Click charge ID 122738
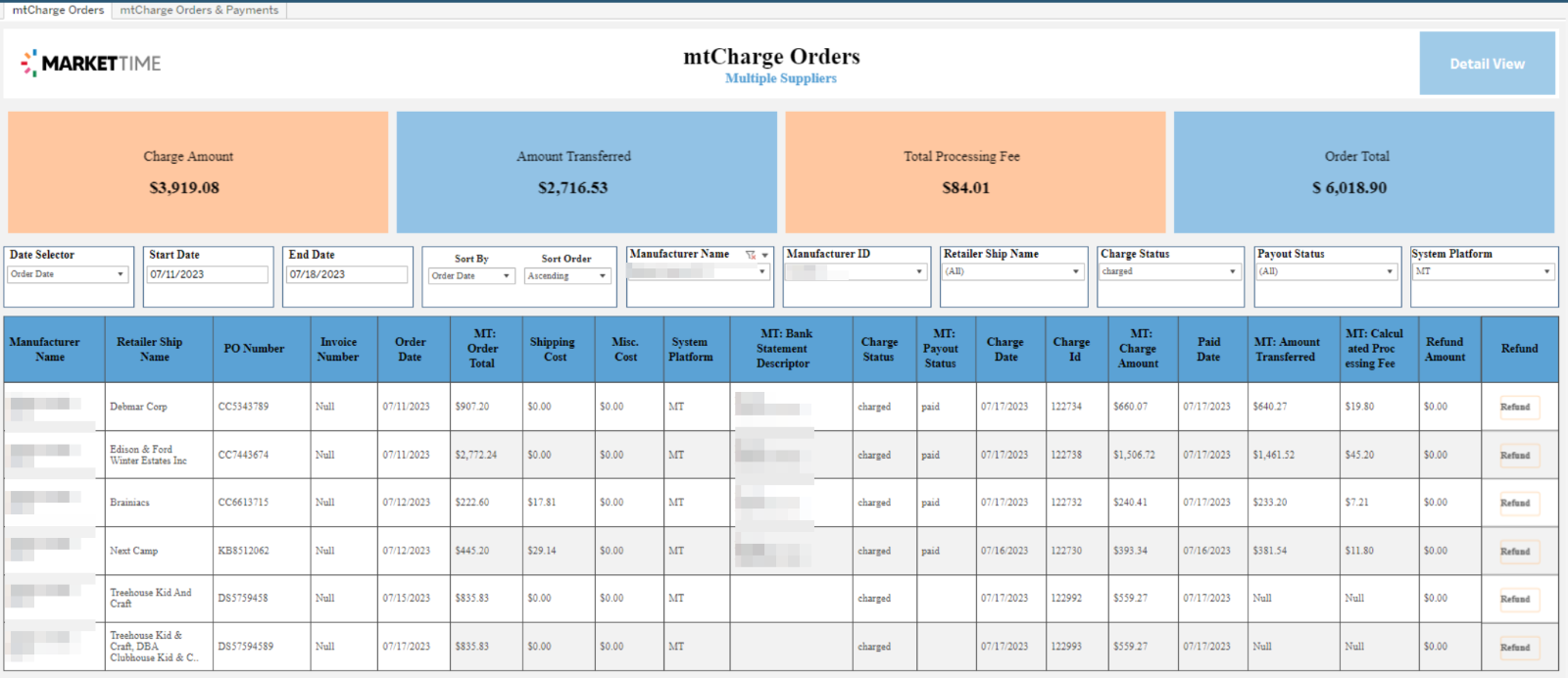This screenshot has width=1568, height=678. point(1066,455)
